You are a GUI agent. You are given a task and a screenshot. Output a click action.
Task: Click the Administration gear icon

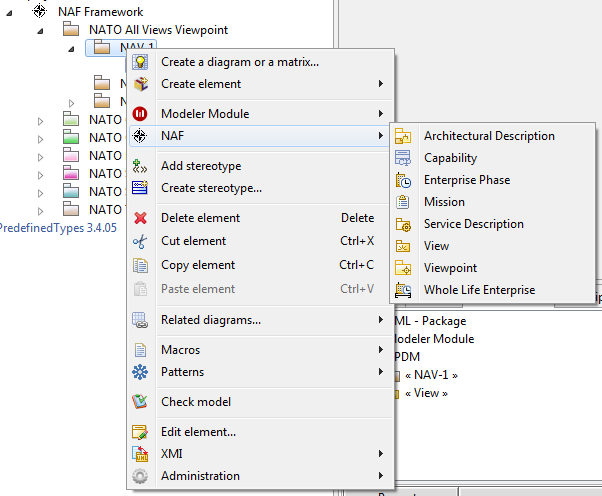pos(140,476)
